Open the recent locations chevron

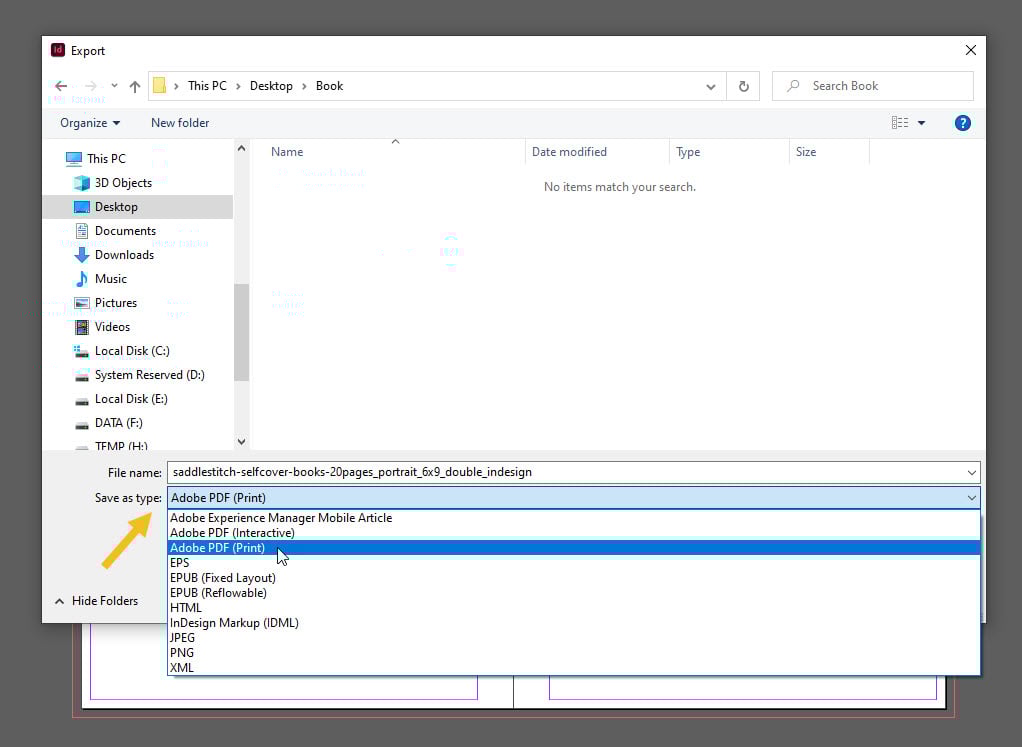[114, 85]
